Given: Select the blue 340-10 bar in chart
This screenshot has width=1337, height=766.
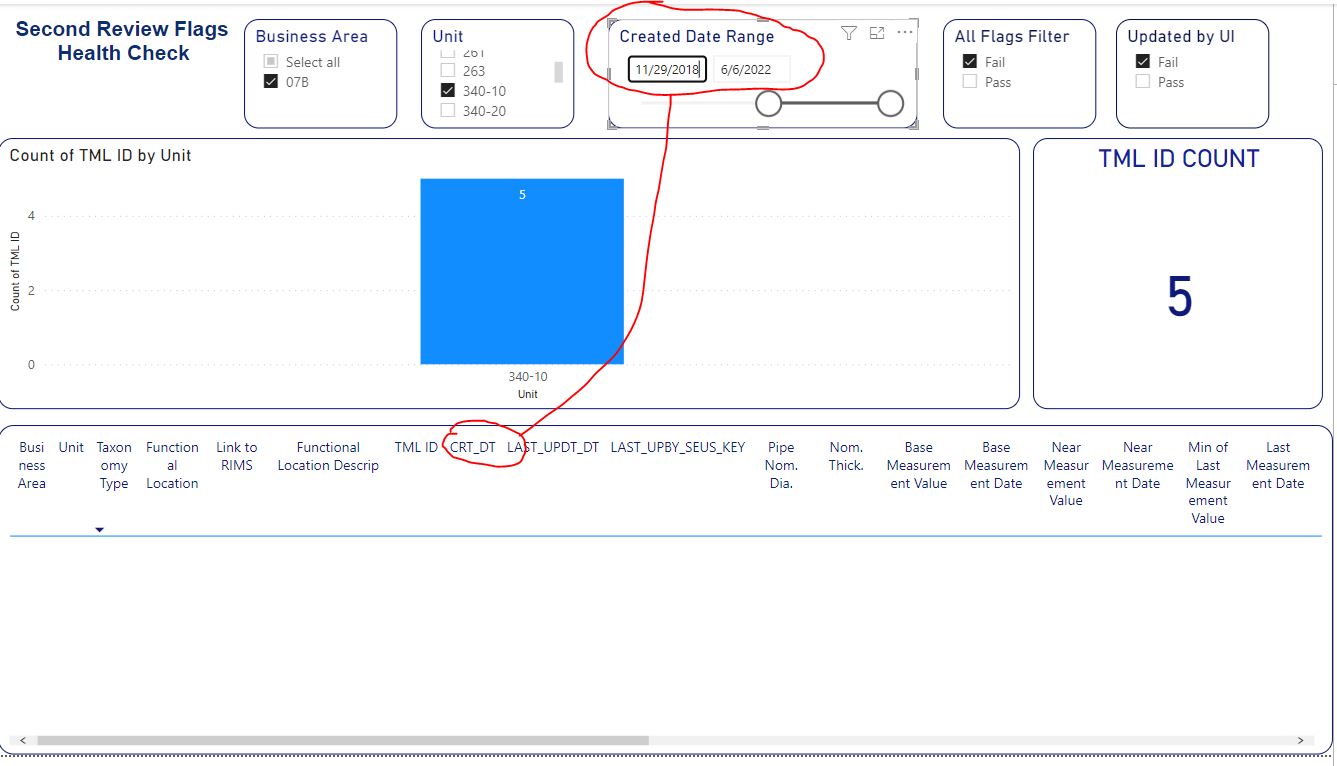Looking at the screenshot, I should [x=522, y=272].
